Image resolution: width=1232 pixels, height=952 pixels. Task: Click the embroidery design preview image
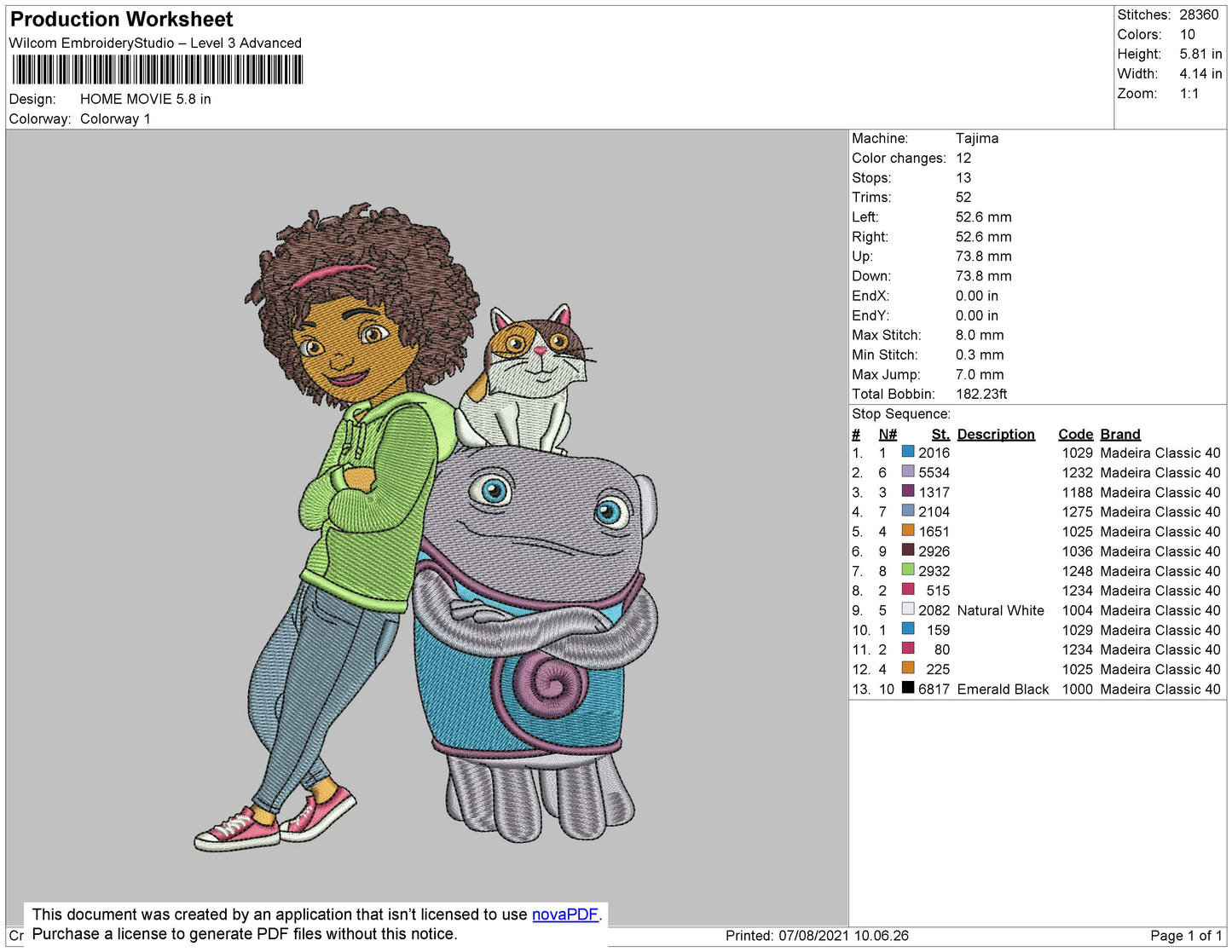pyautogui.click(x=427, y=527)
